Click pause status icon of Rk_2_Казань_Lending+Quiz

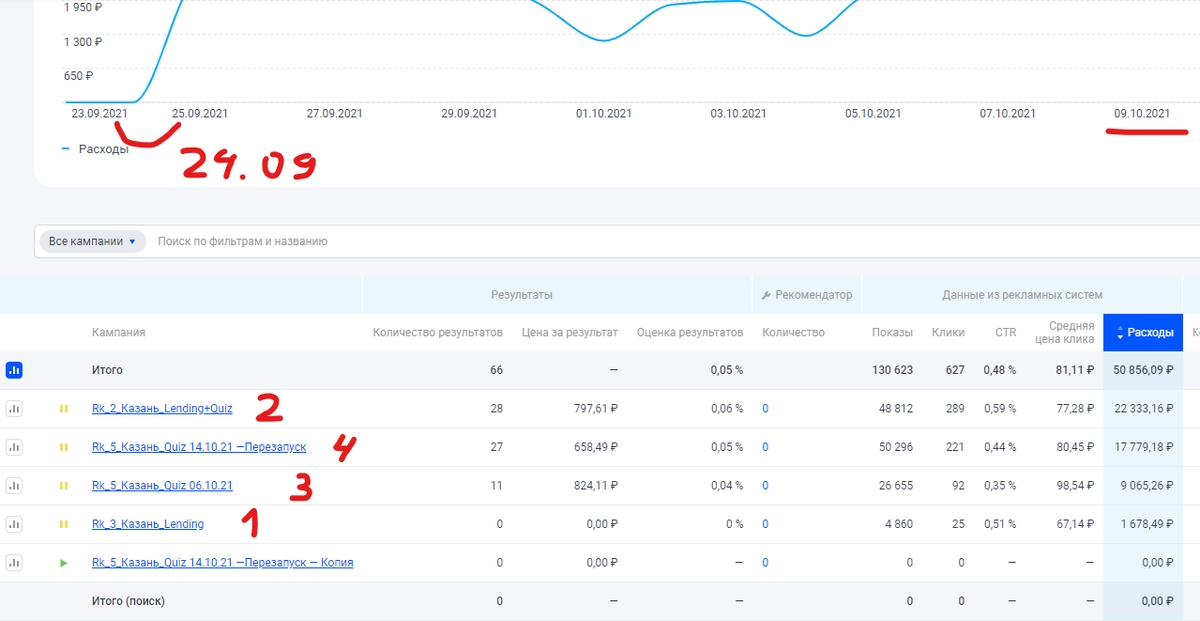(x=64, y=409)
